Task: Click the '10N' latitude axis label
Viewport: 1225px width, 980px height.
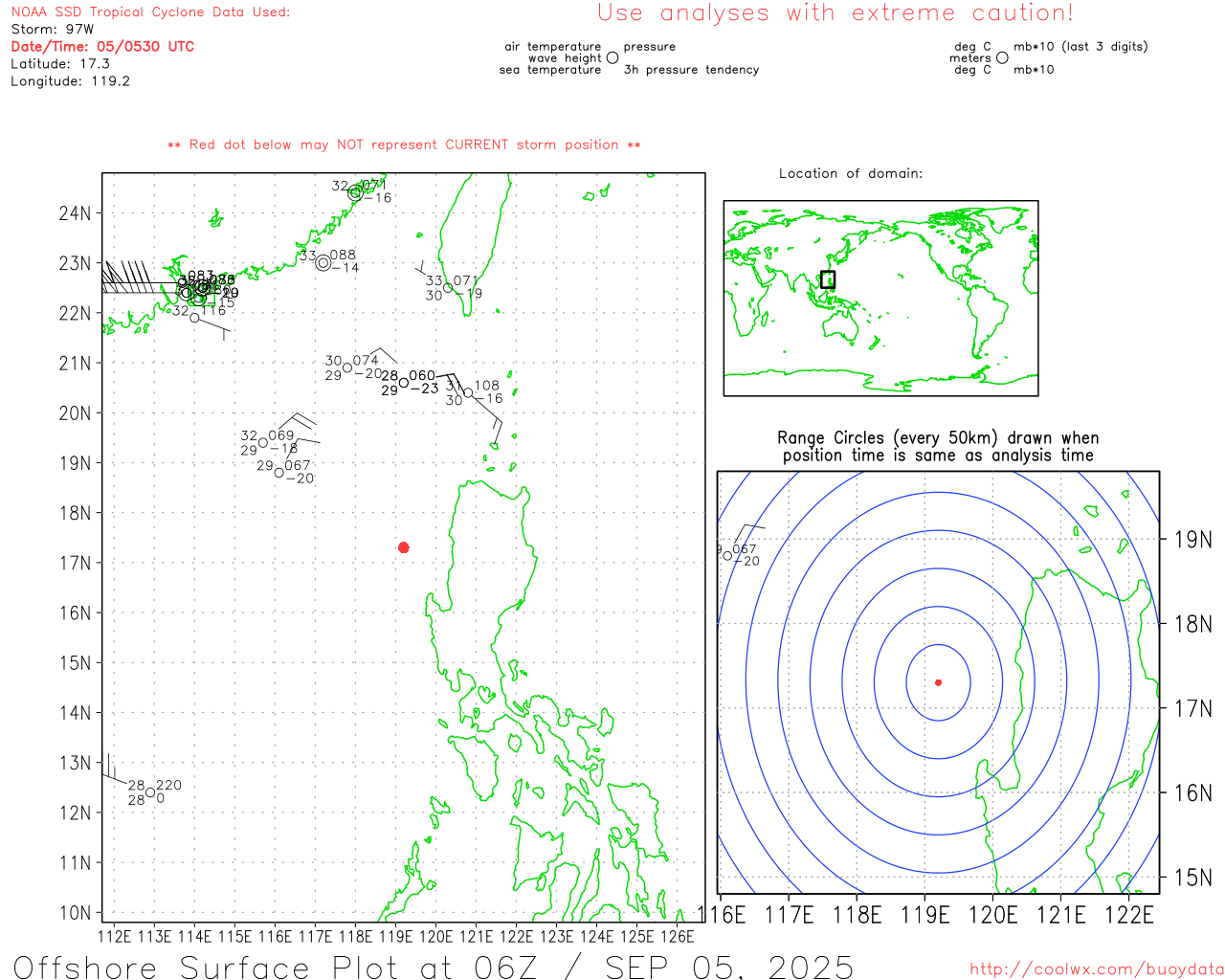Action: click(75, 912)
